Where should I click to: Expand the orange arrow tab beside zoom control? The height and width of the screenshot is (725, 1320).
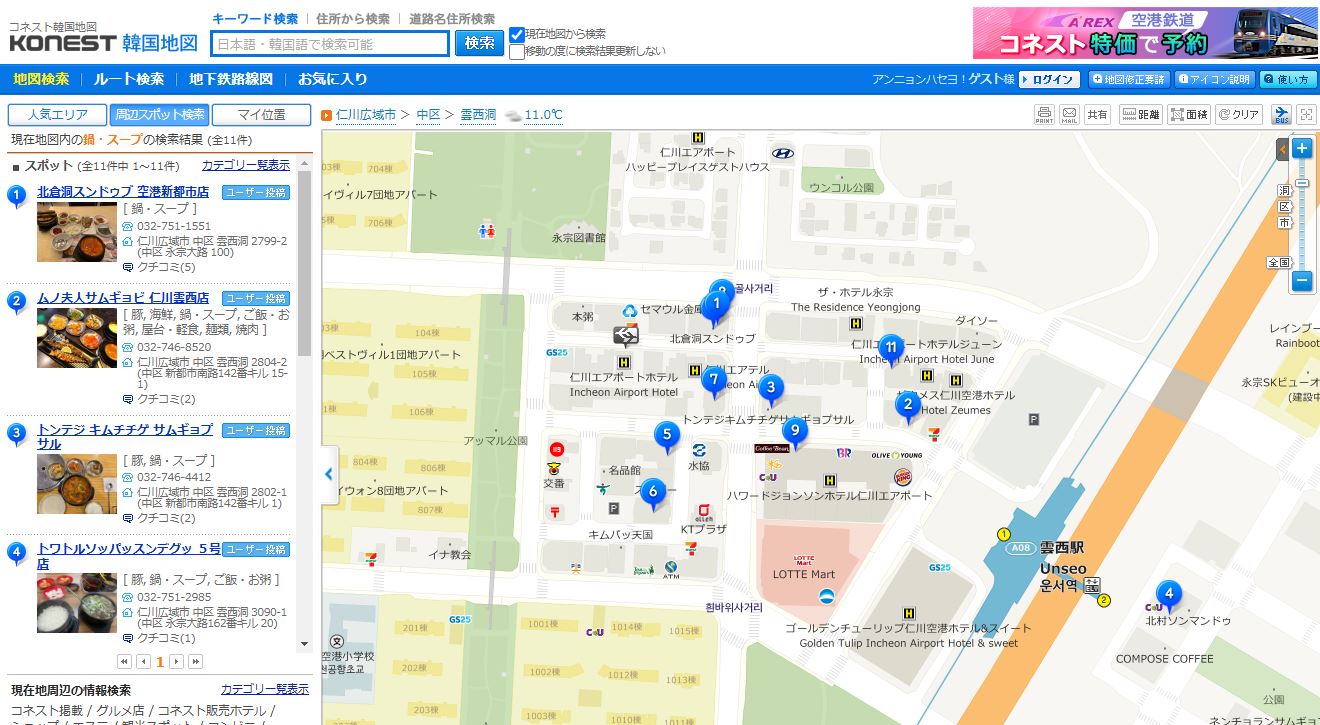(1282, 150)
